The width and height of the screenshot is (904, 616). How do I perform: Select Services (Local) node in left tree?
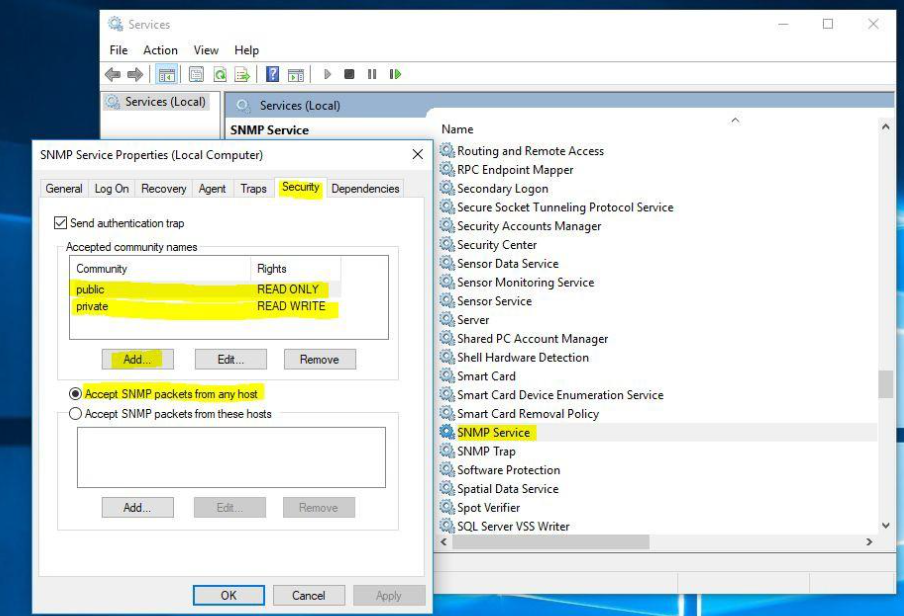(156, 102)
